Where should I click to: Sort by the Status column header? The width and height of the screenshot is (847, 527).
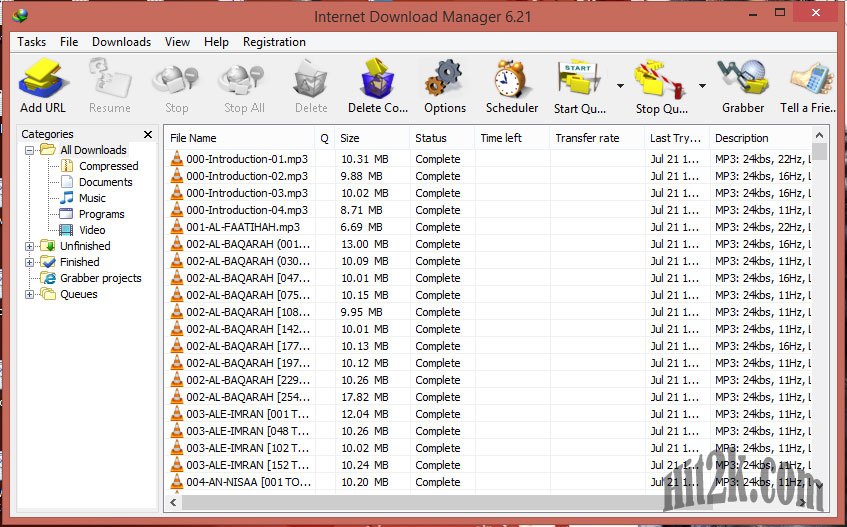tap(442, 138)
